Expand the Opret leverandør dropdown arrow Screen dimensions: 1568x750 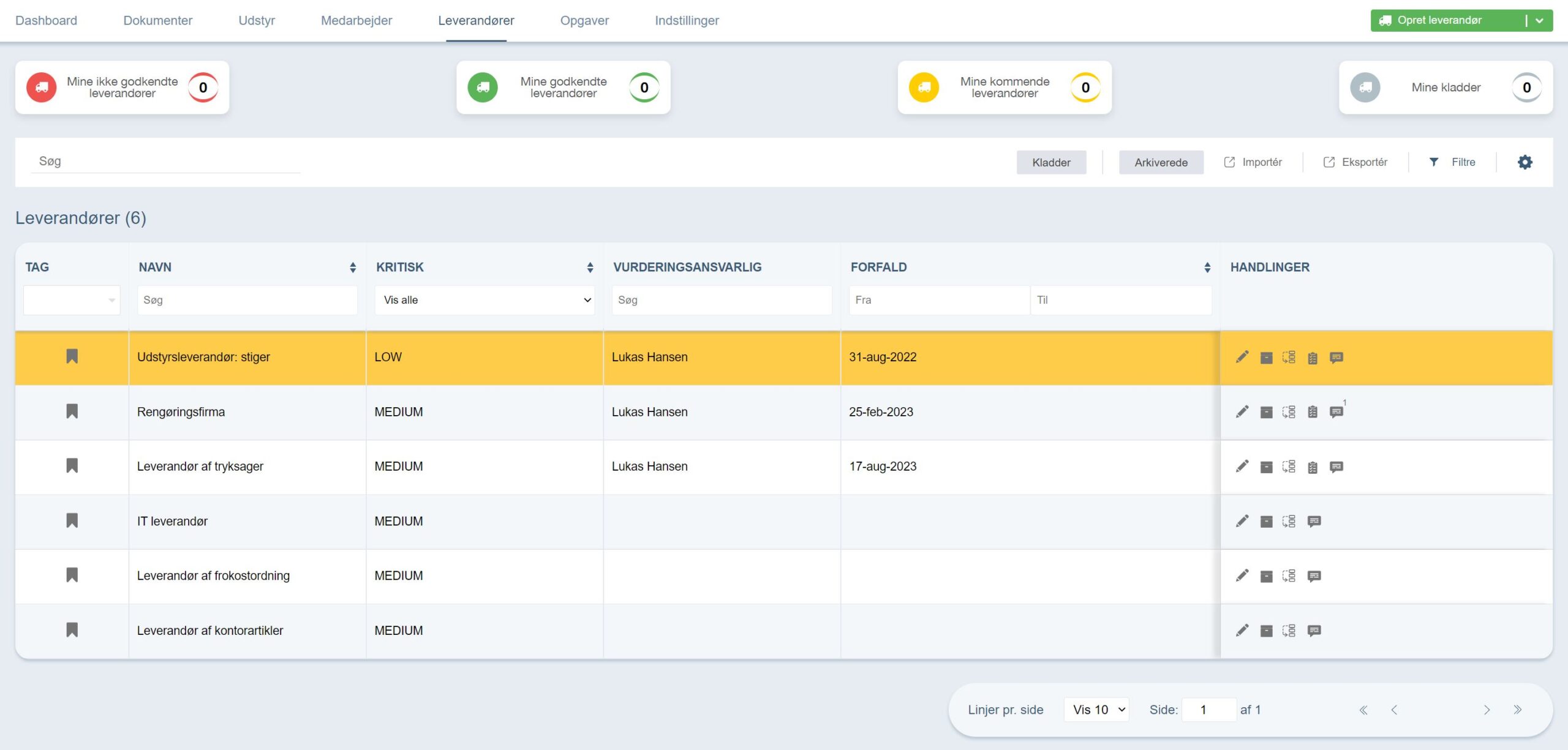[1540, 21]
